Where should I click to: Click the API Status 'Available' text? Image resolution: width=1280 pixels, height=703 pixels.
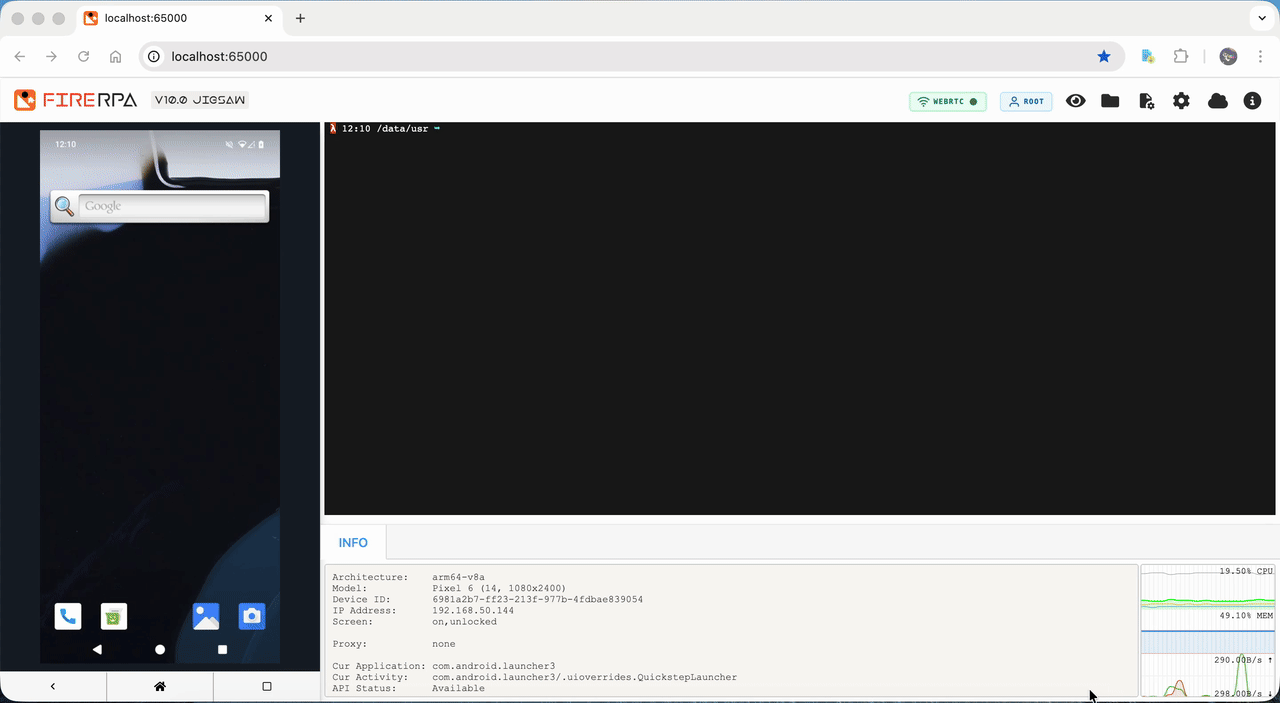[x=458, y=688]
